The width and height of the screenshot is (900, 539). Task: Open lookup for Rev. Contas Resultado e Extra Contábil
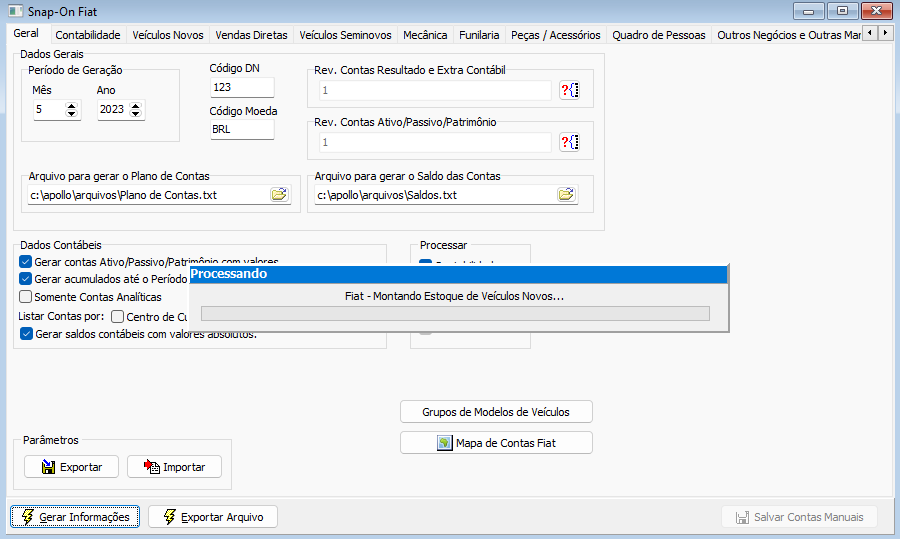pos(569,90)
